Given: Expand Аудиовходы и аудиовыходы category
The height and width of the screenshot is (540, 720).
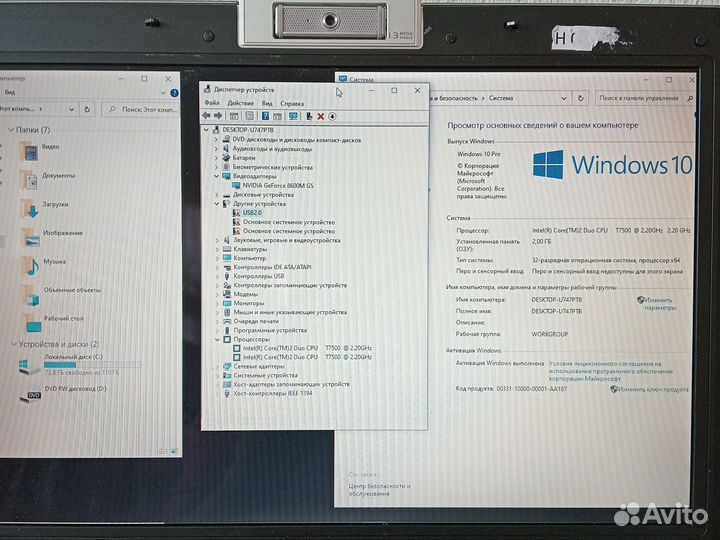Looking at the screenshot, I should click(216, 149).
